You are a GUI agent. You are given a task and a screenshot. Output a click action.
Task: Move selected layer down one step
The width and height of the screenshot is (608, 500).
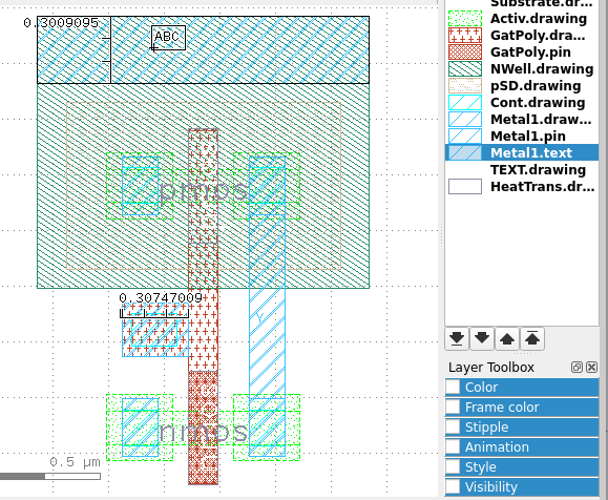482,338
